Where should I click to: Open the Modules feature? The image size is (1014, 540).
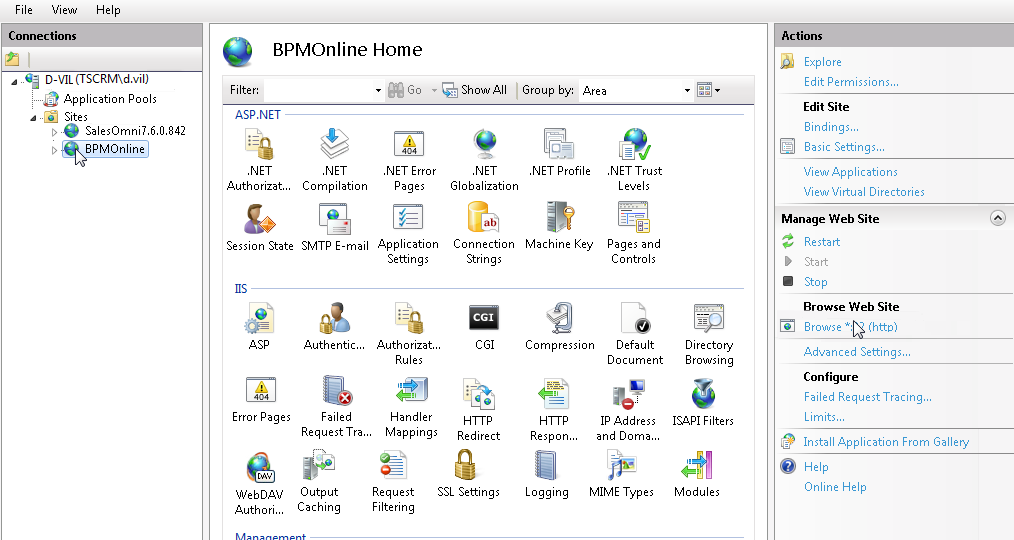point(696,474)
